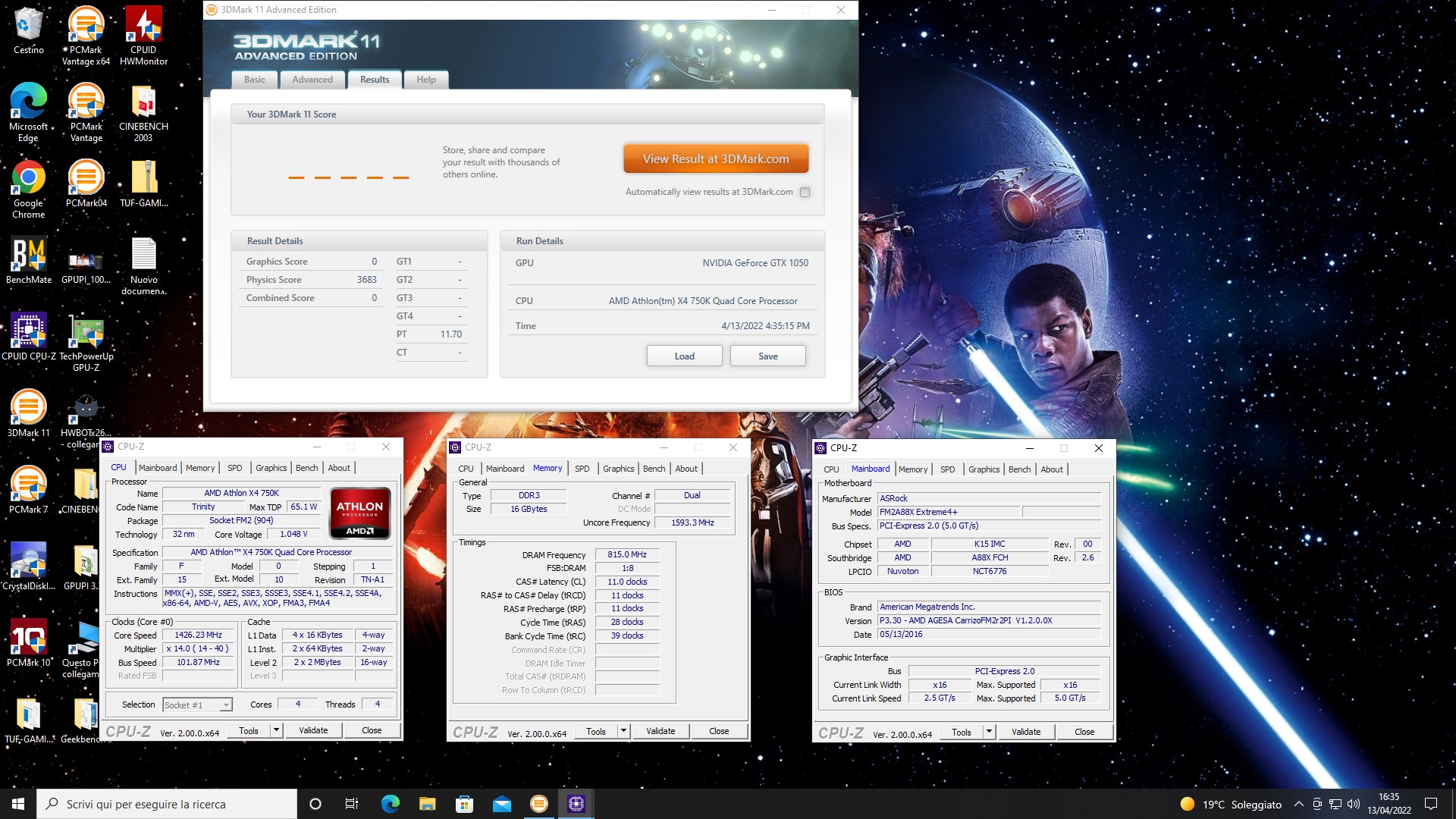
Task: Switch to Advanced tab in 3DMark 11
Action: [312, 80]
